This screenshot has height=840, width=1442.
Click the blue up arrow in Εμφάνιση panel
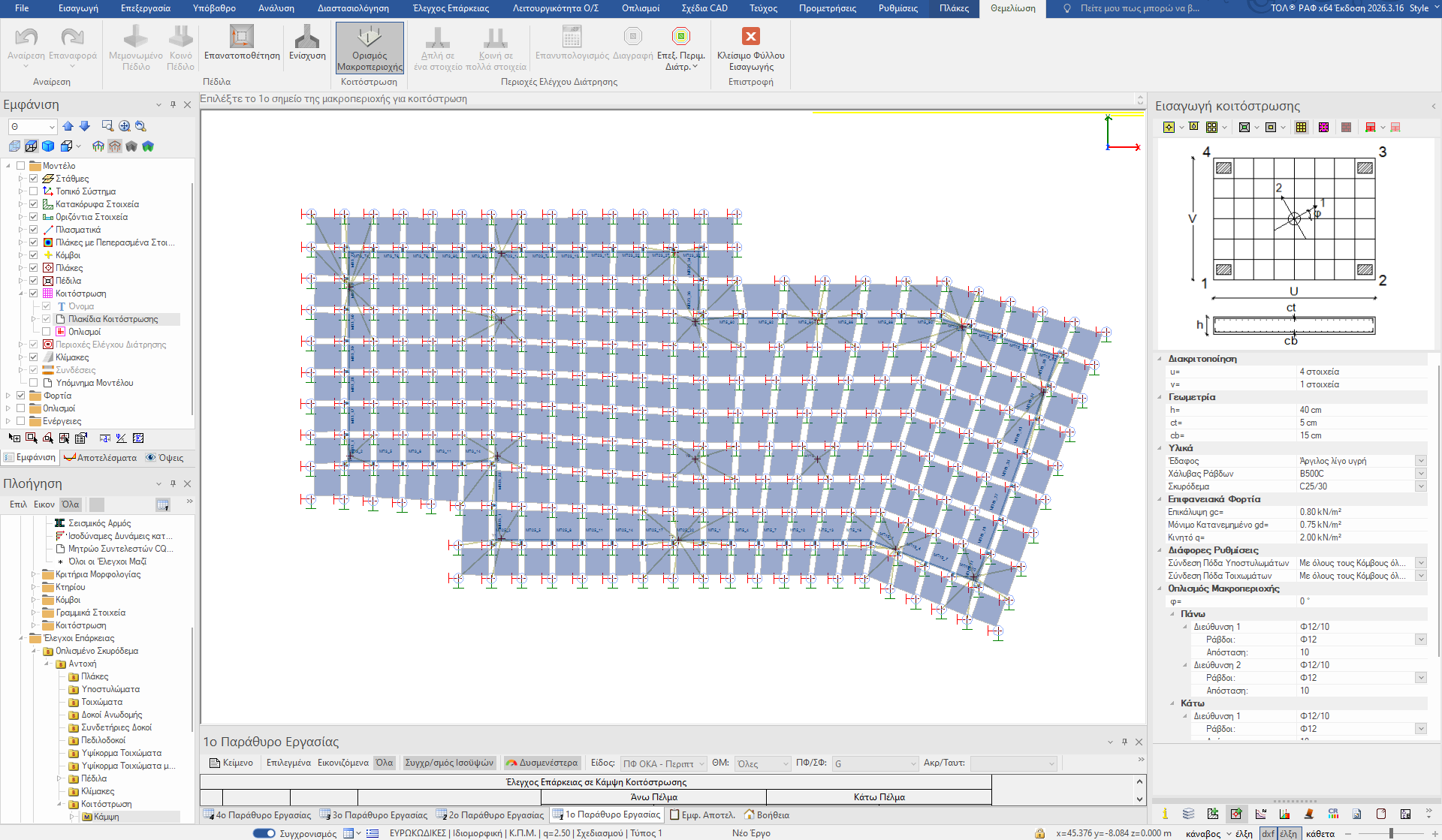[68, 126]
